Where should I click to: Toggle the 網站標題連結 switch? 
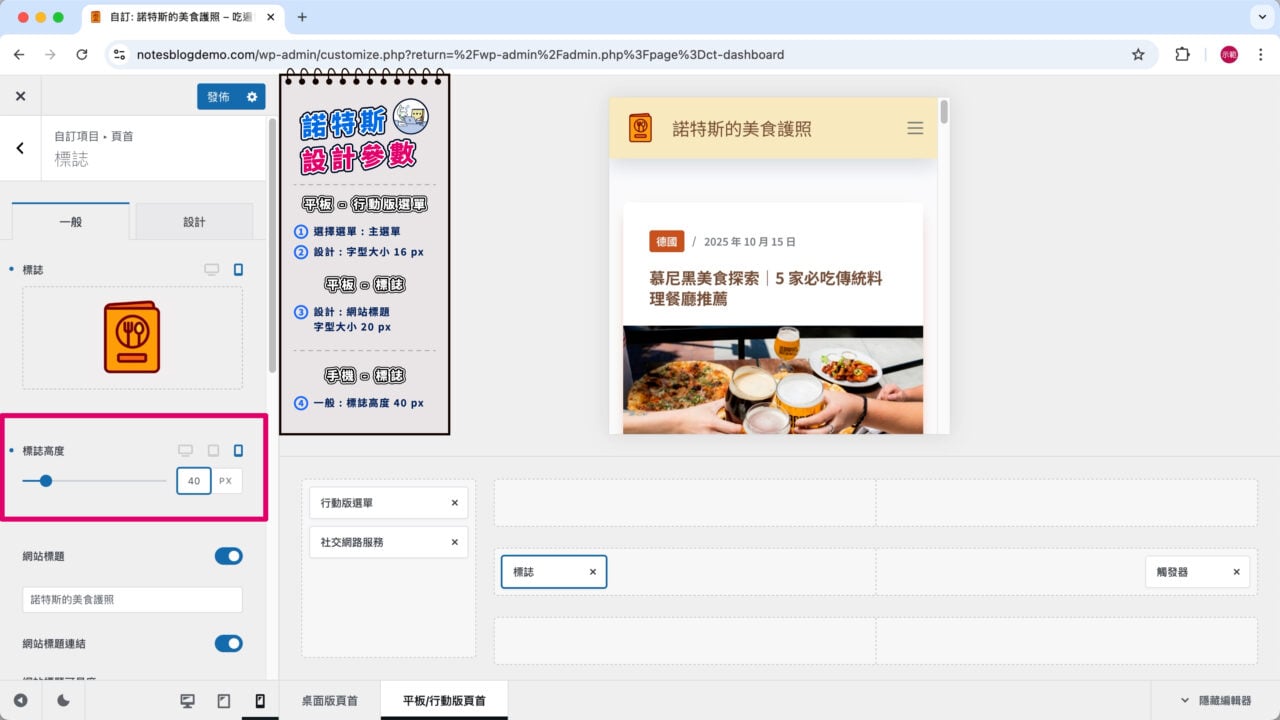228,643
